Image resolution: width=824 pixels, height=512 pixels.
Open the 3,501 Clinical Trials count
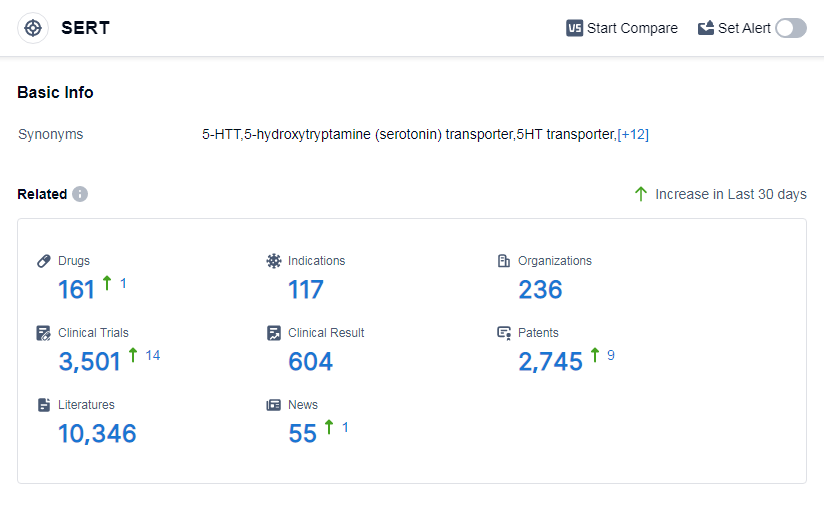90,362
